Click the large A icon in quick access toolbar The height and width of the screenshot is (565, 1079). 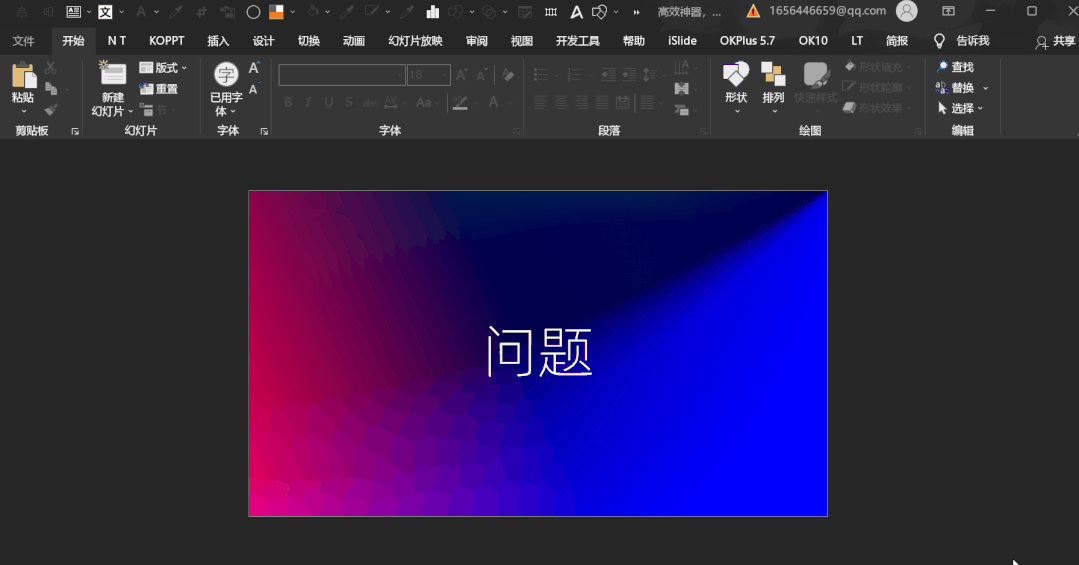(x=577, y=12)
